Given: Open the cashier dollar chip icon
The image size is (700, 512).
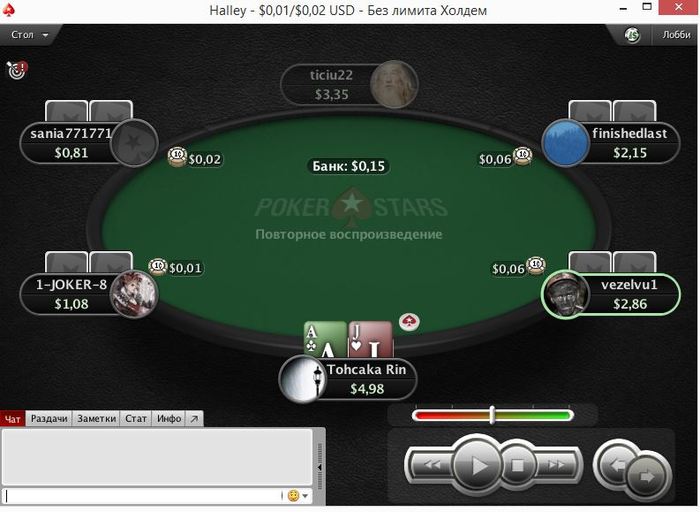Looking at the screenshot, I should (632, 35).
